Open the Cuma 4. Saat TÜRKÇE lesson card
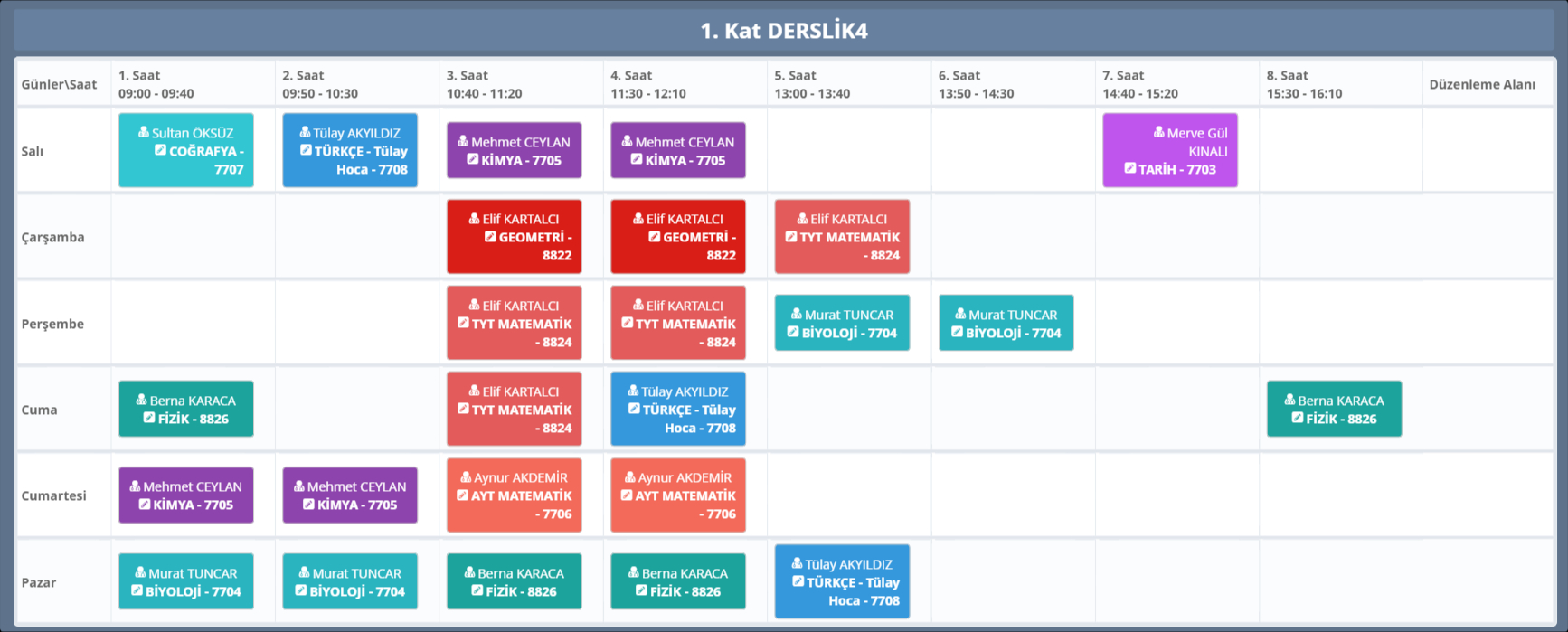Image resolution: width=1568 pixels, height=632 pixels. point(677,410)
